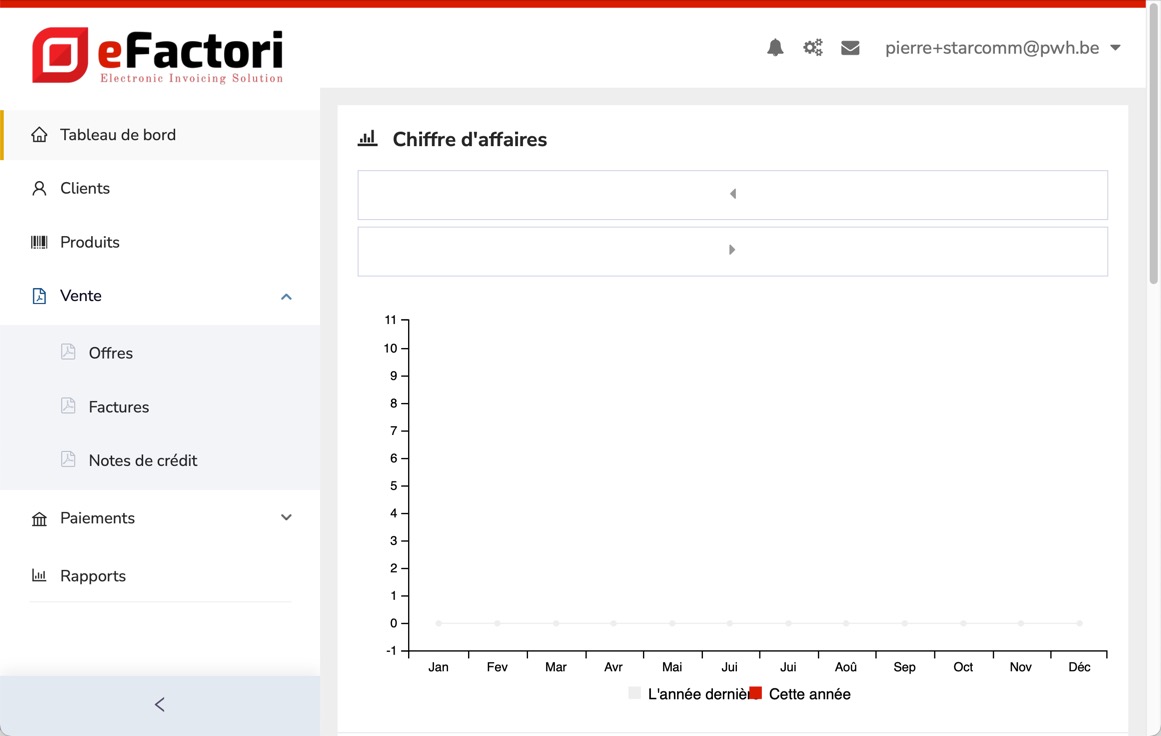This screenshot has width=1161, height=736.
Task: Click the person icon beside Clients
Action: (39, 189)
